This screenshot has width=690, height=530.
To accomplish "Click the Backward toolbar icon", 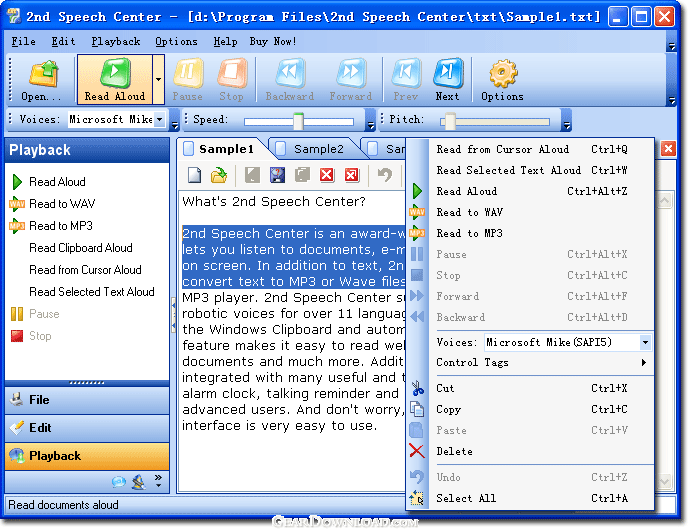I will (x=290, y=80).
